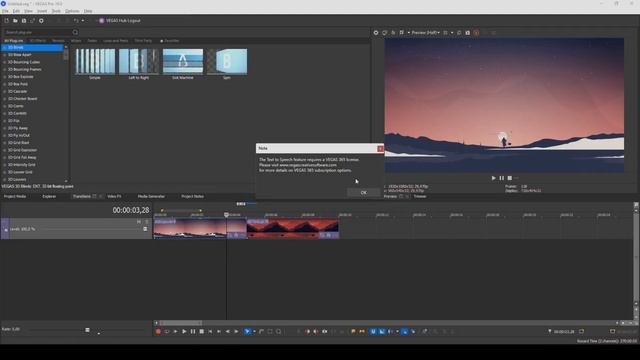Go to start button in transport bar
The image size is (640, 360).
pyautogui.click(x=210, y=331)
